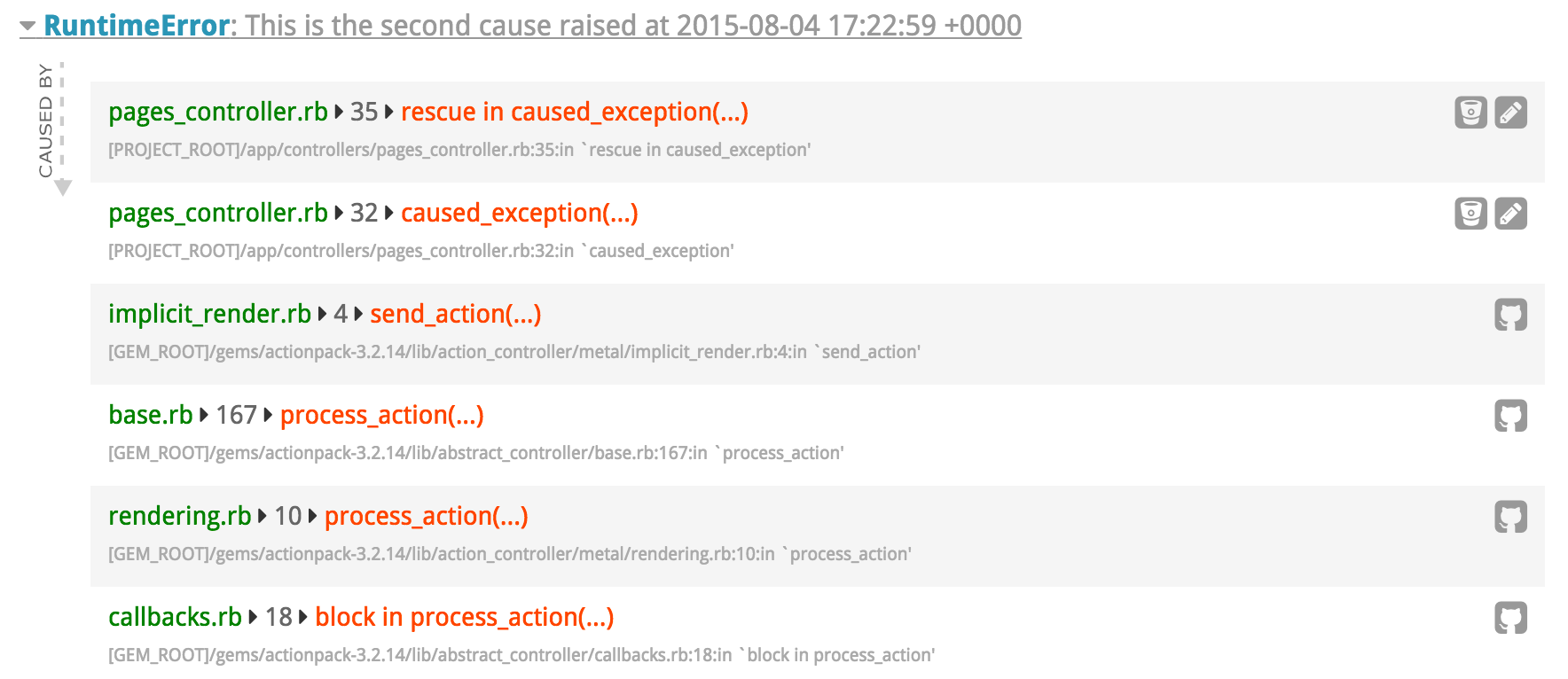Click base.rb filename in backtrace
This screenshot has width=1568, height=679.
(150, 416)
